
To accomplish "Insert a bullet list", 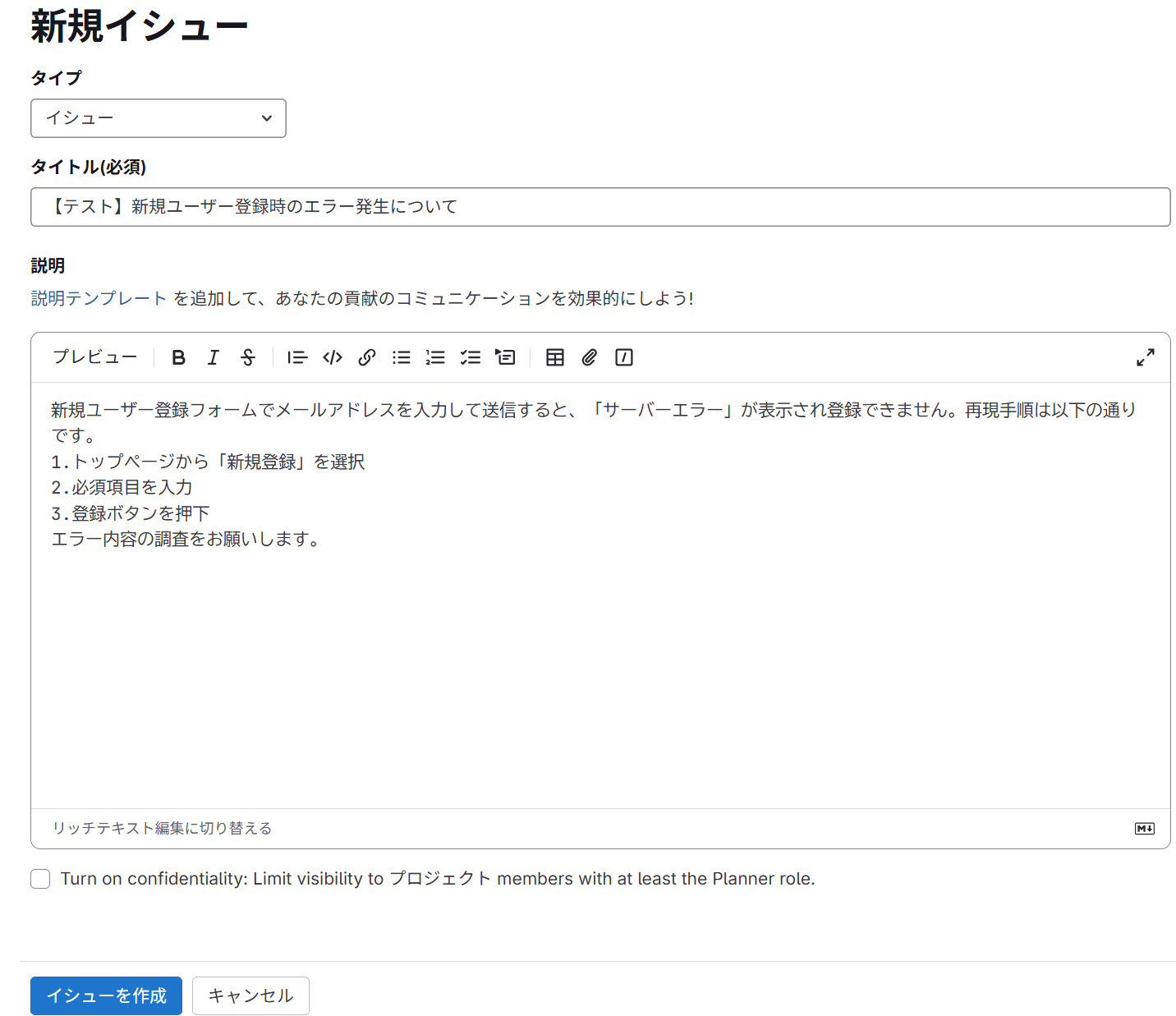I will 402,357.
